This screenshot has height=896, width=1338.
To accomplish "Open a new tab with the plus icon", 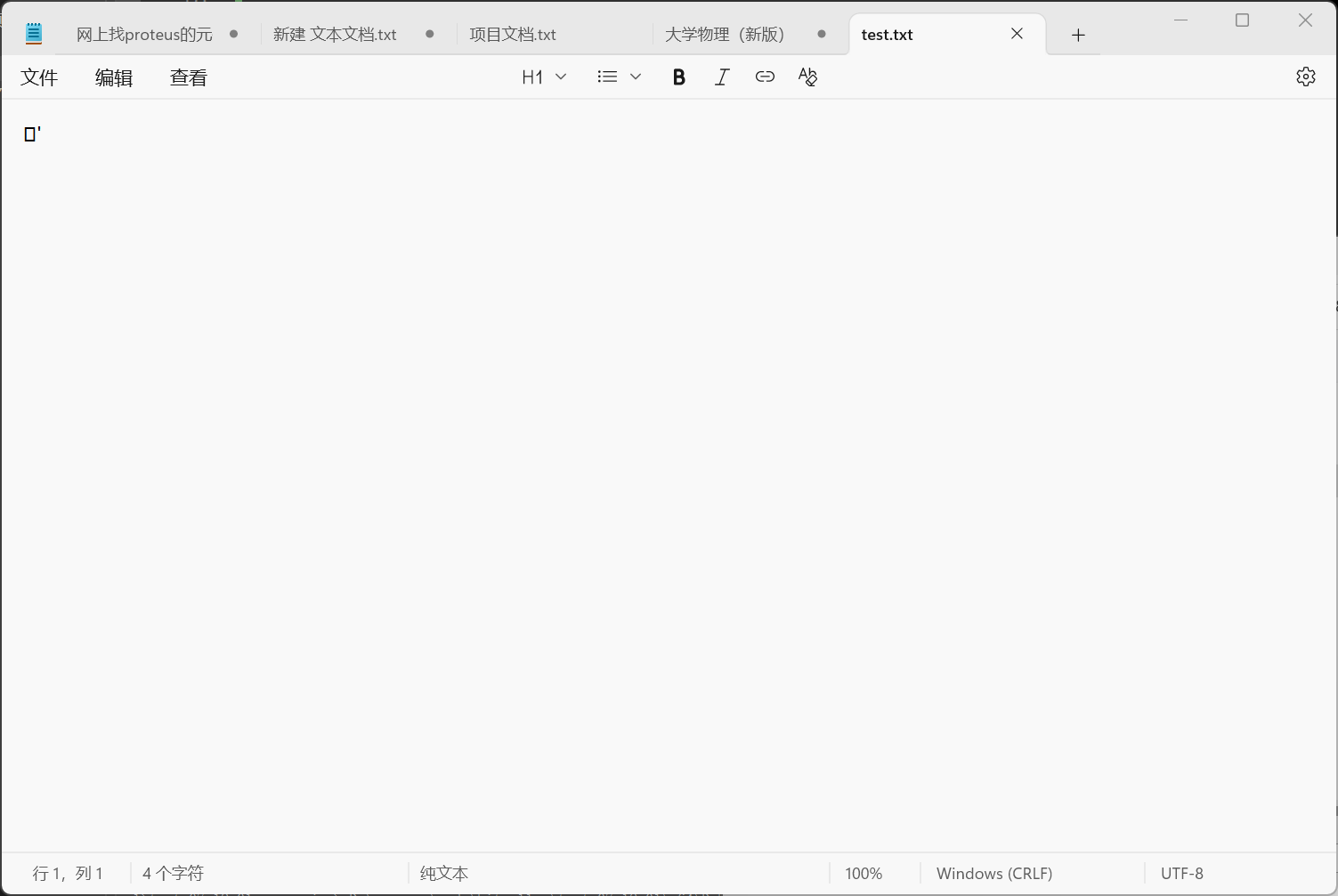I will pos(1078,35).
